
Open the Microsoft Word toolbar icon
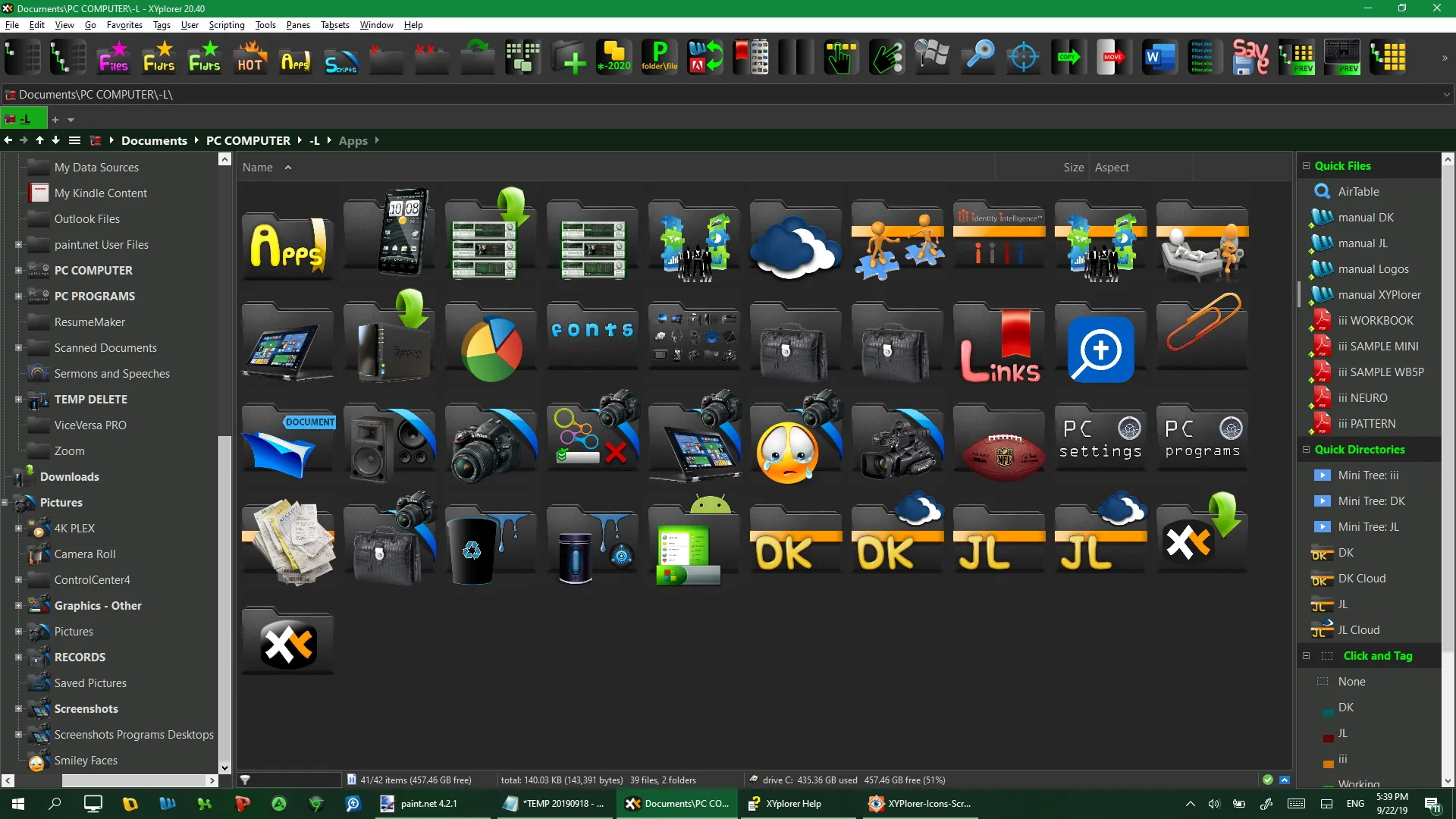click(1159, 57)
